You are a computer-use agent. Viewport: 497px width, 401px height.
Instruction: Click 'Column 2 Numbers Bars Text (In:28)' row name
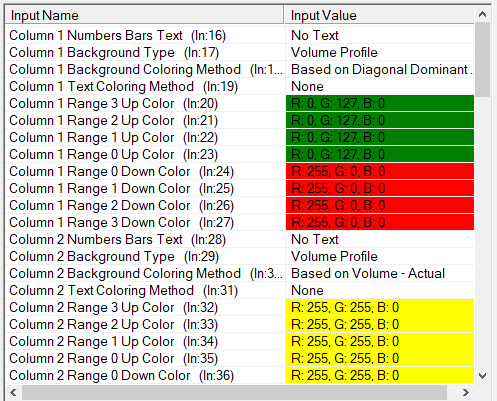coord(117,239)
